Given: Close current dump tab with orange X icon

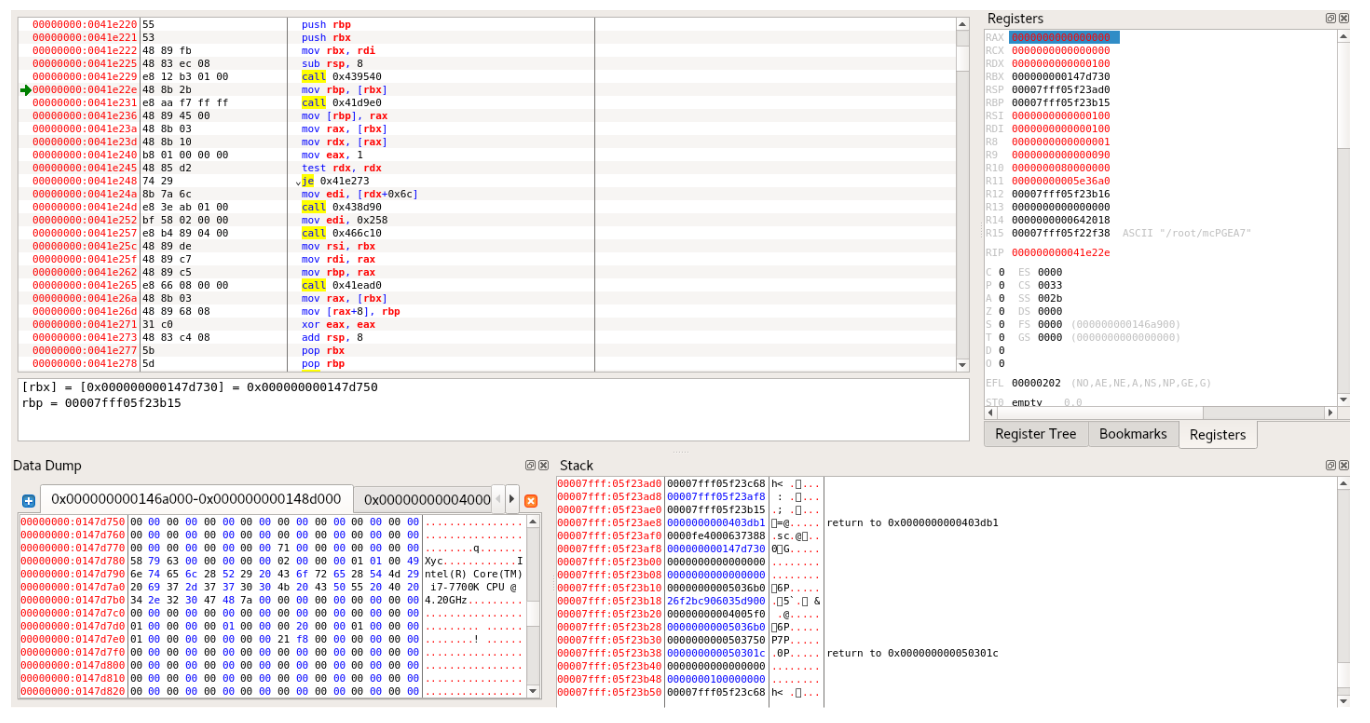Looking at the screenshot, I should pos(531,500).
